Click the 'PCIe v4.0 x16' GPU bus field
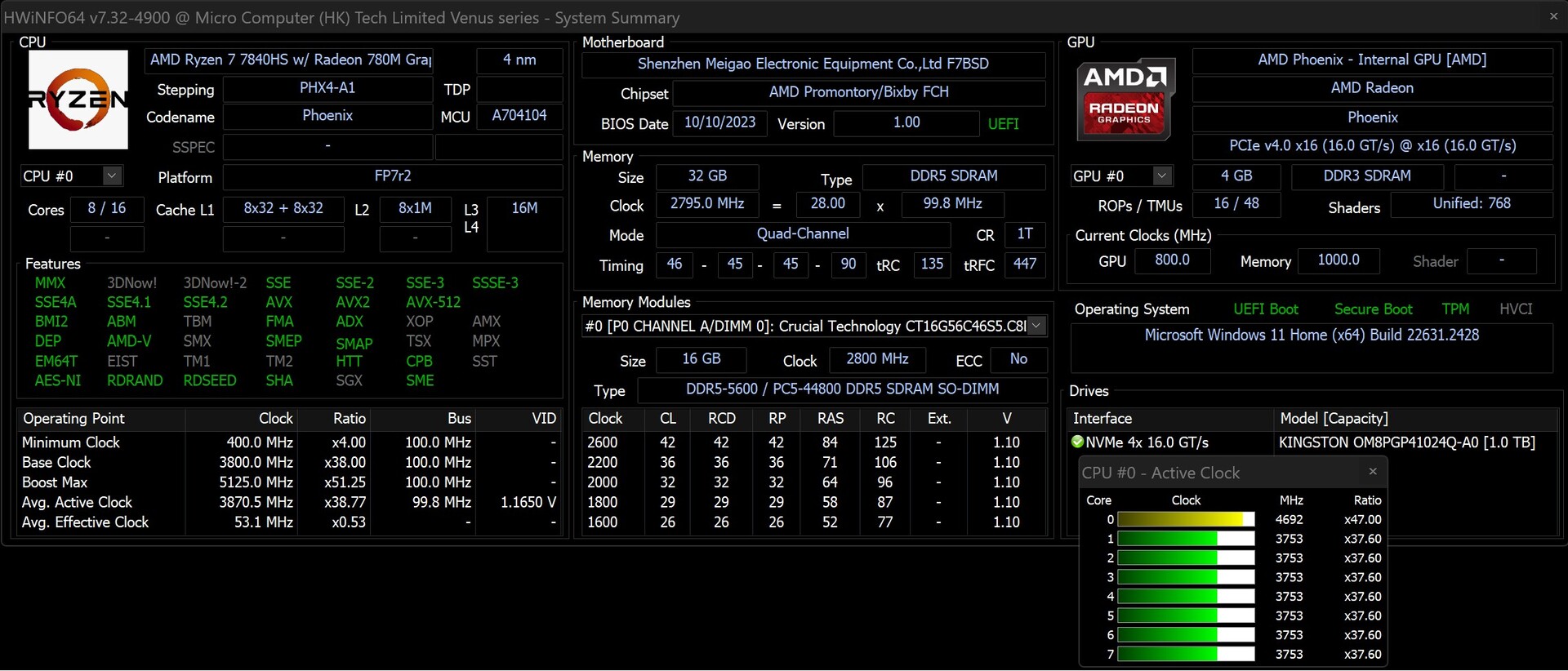Screen dimensions: 1568x671 (1372, 146)
